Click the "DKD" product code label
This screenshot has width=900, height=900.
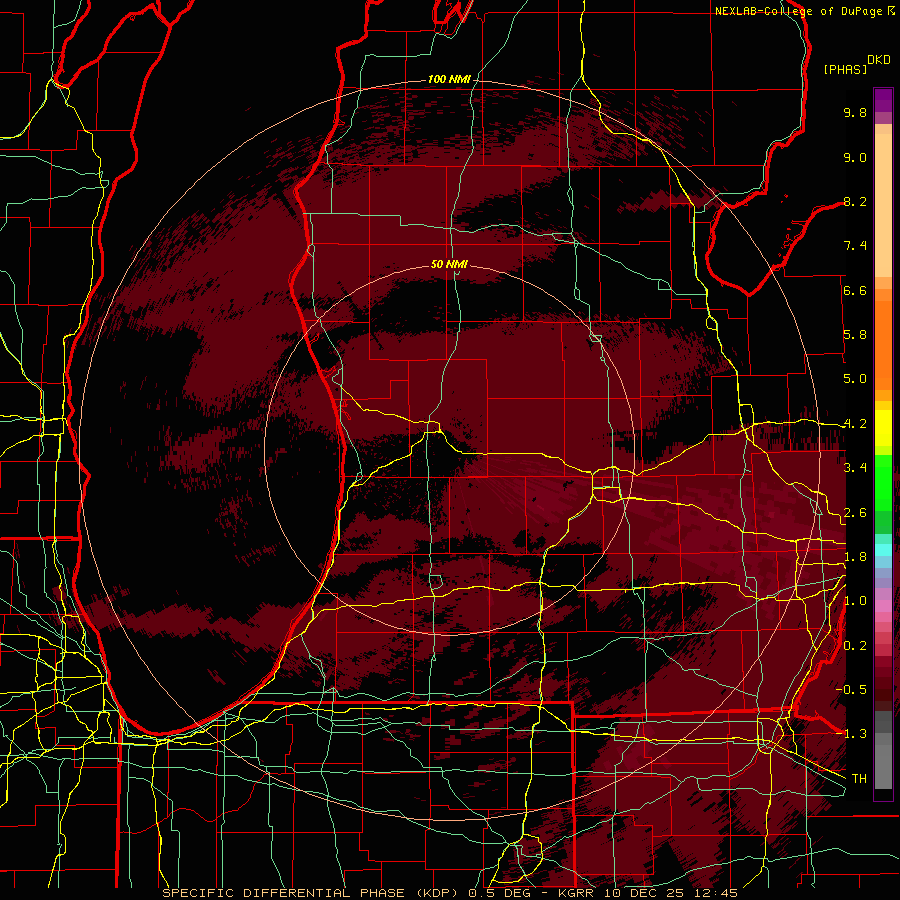pos(878,60)
